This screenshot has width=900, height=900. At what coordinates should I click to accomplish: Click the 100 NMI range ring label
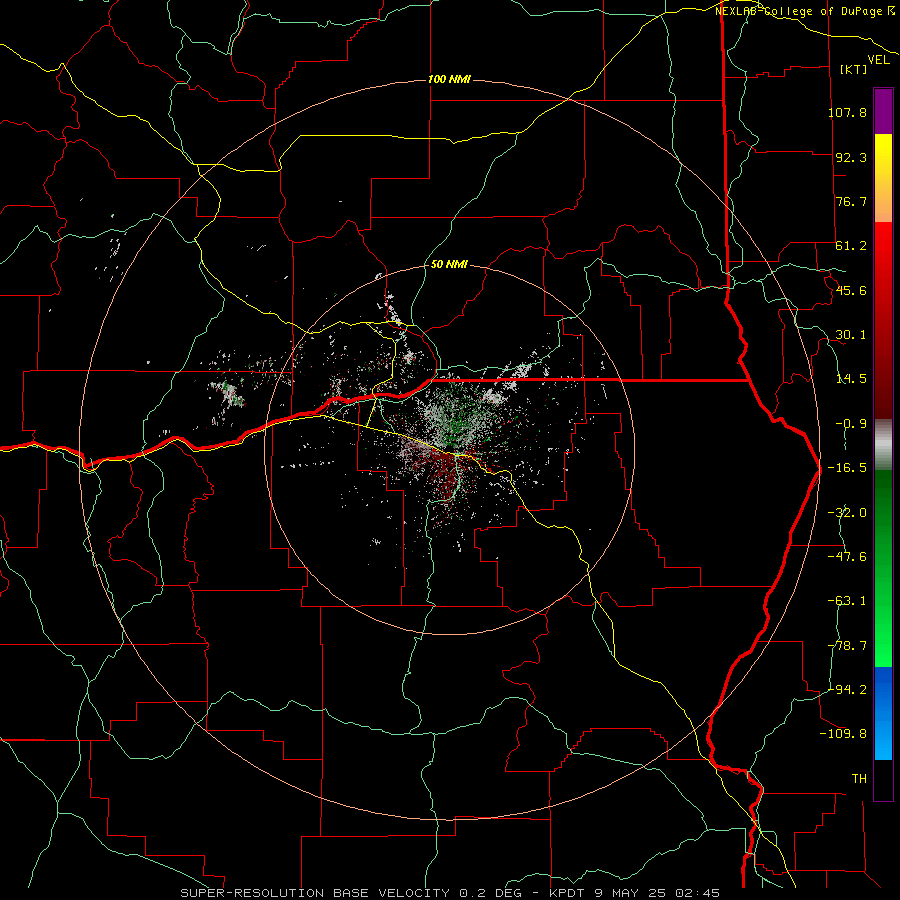449,79
